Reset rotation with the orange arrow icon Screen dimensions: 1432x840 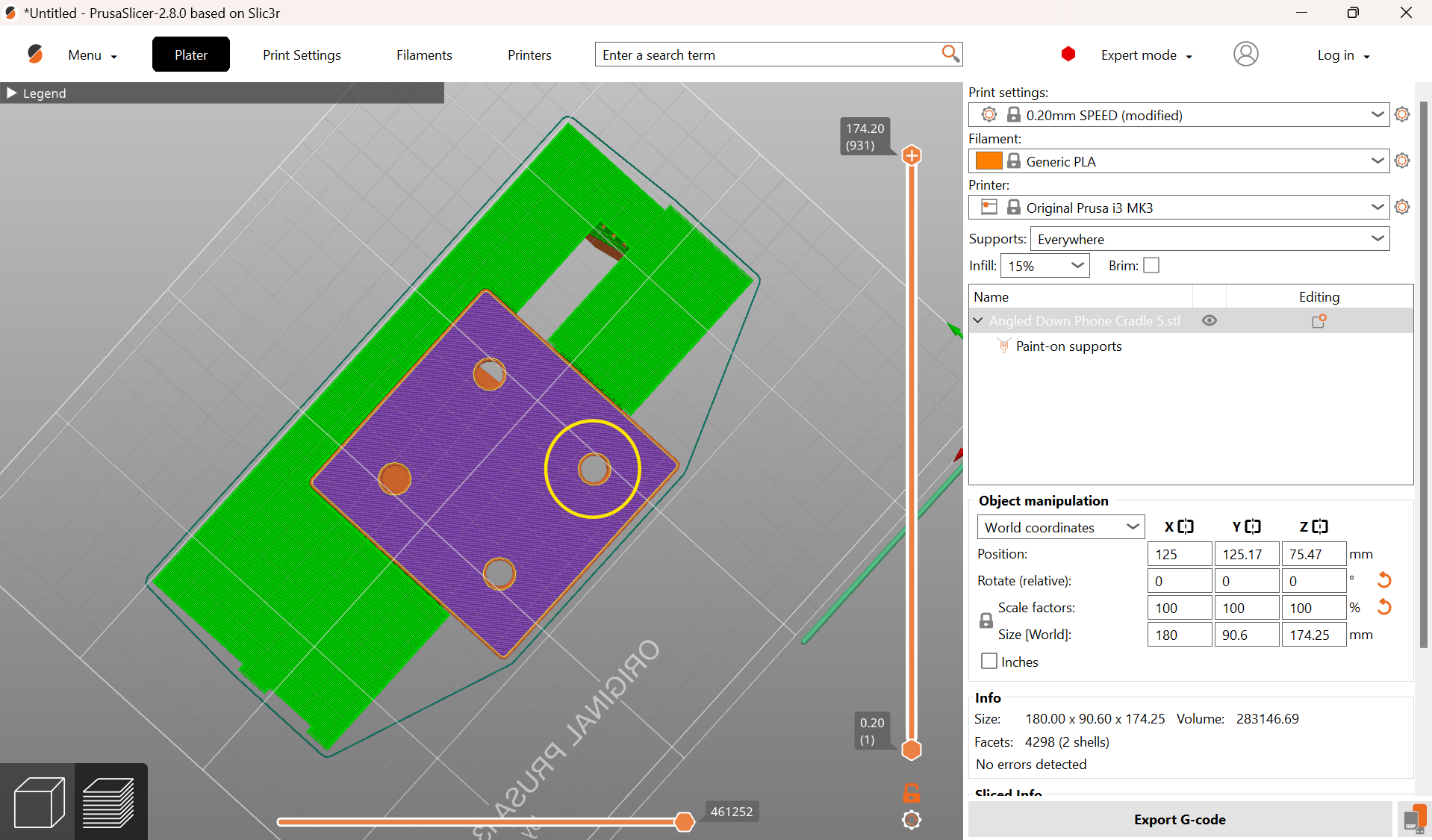coord(1384,580)
